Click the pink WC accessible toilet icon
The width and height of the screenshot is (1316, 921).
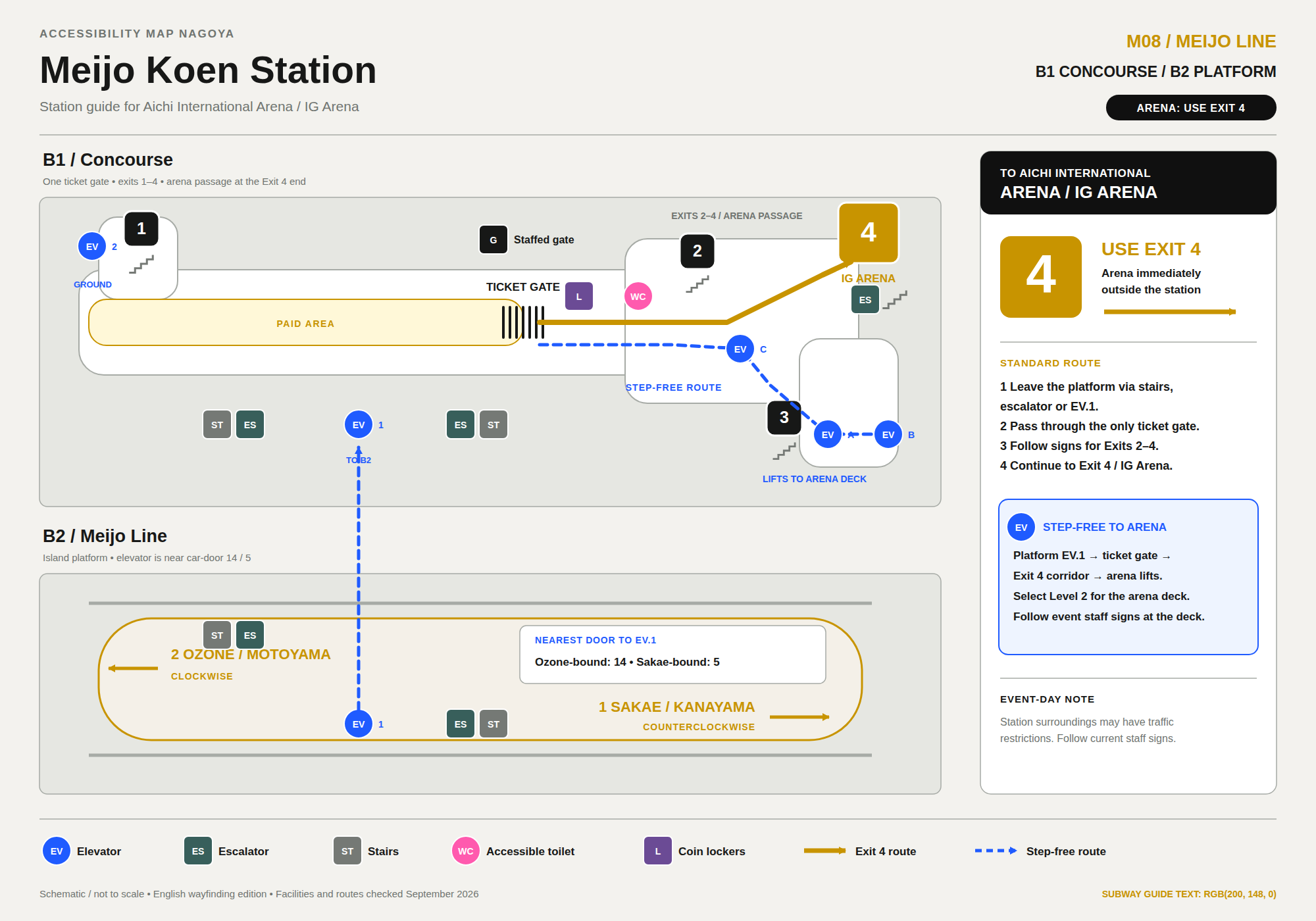tap(638, 297)
